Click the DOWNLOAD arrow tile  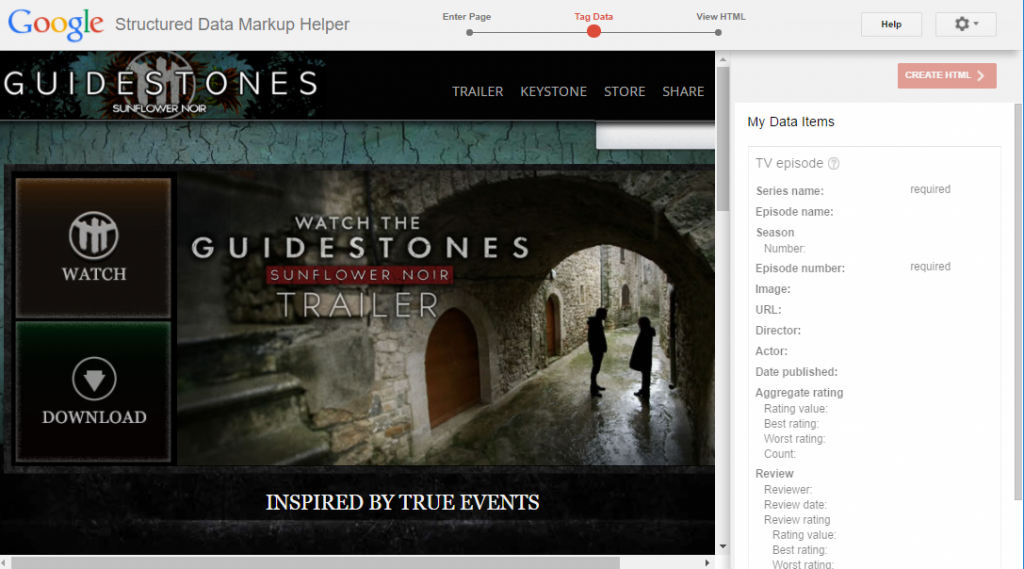(93, 391)
